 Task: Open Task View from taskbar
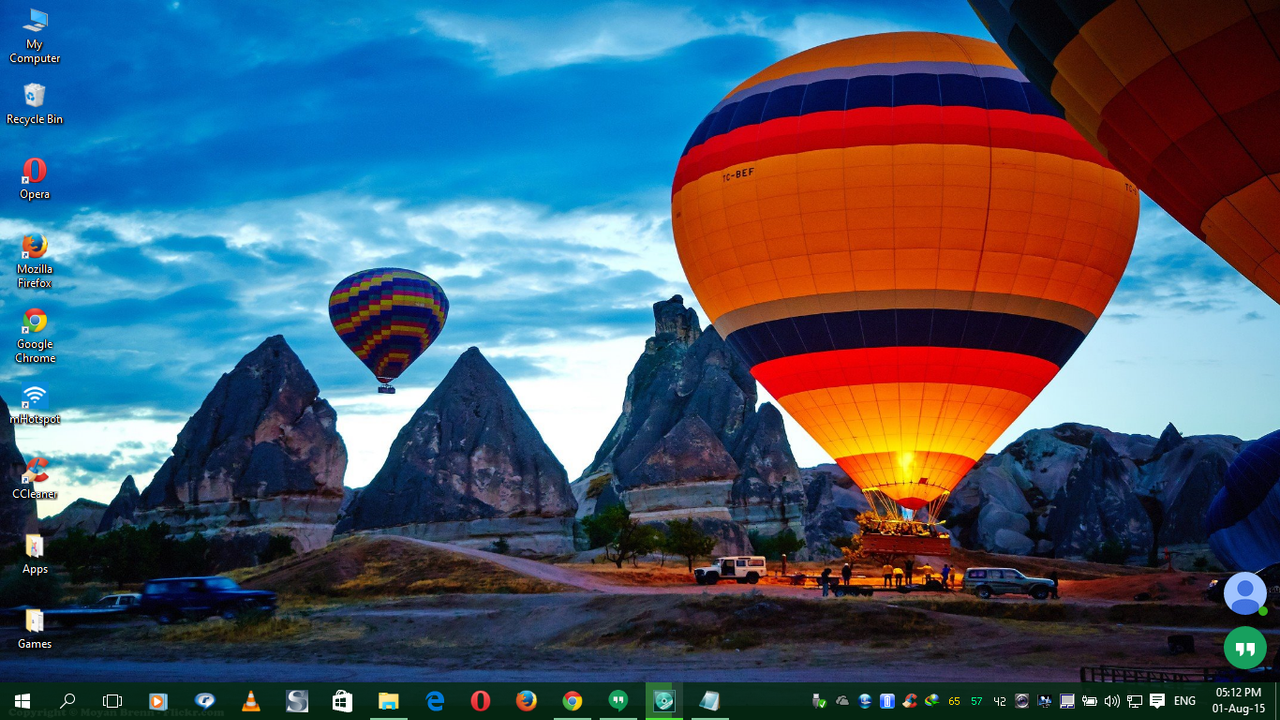[x=113, y=701]
